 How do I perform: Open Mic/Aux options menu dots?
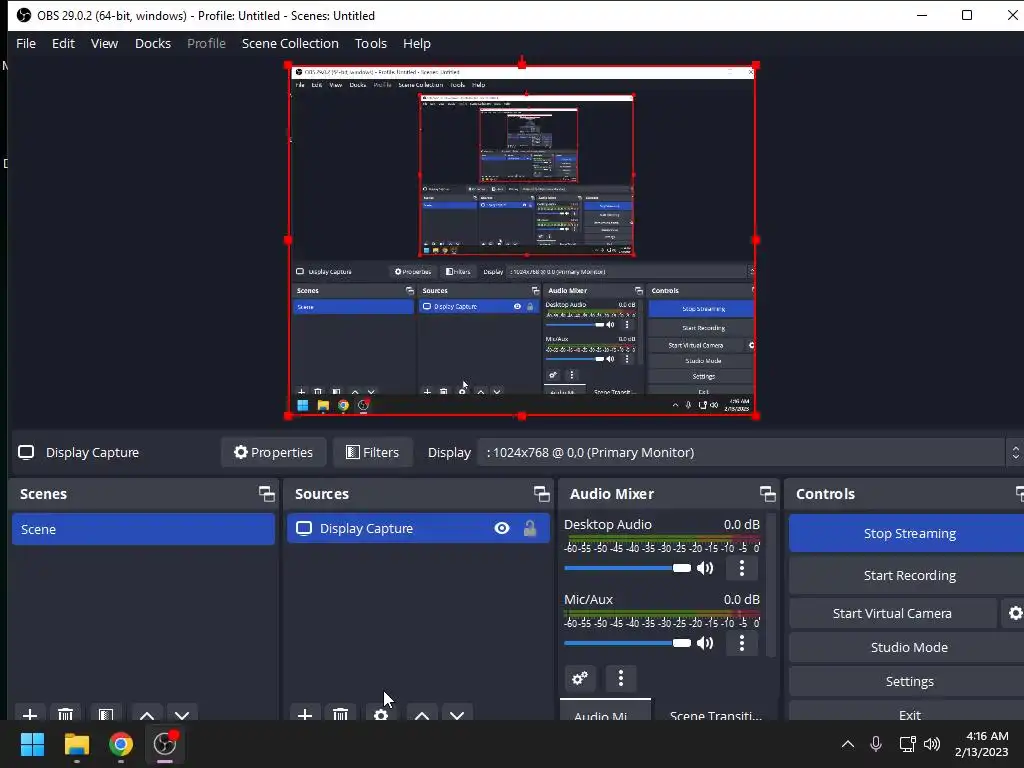point(741,643)
